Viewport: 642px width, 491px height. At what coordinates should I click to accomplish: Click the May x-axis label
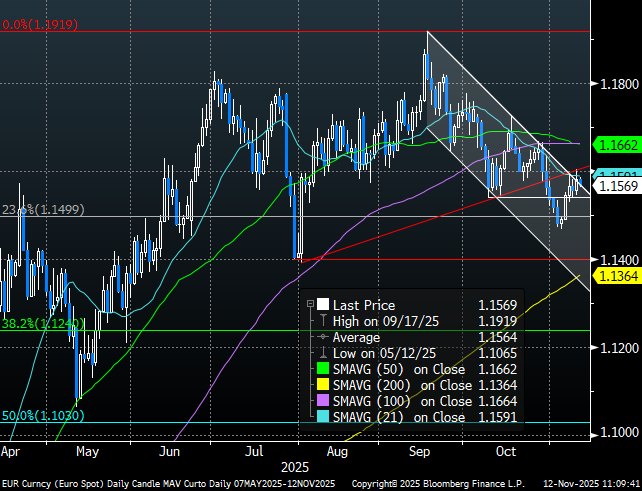click(x=87, y=452)
